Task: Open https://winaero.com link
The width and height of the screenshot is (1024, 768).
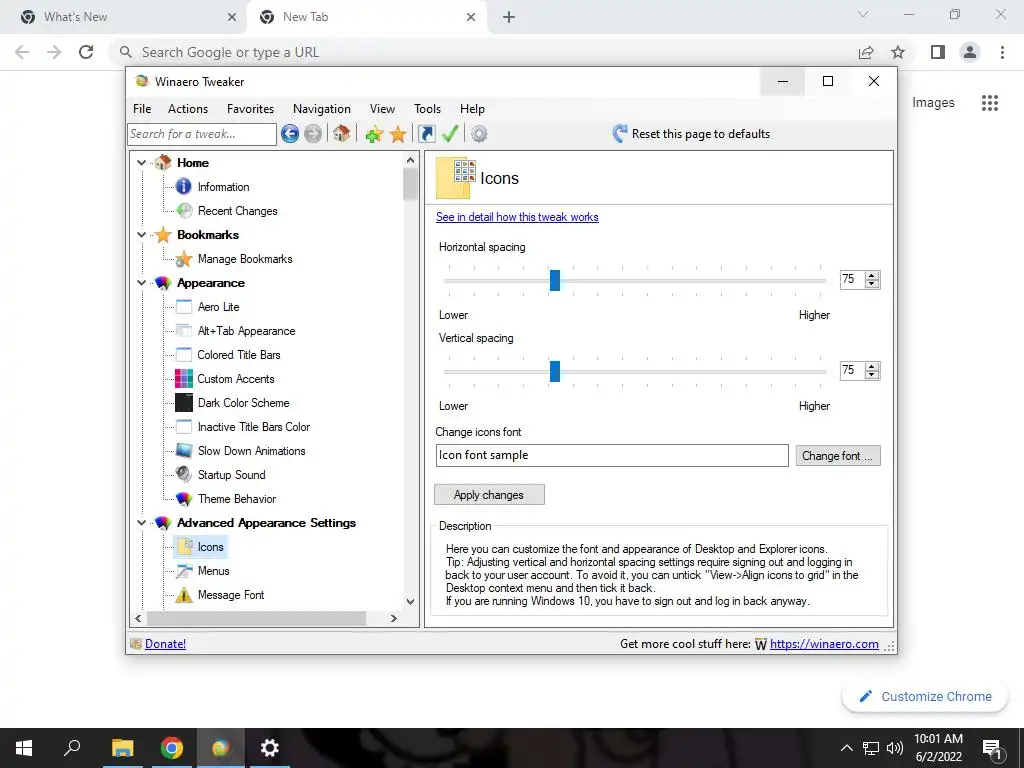Action: (824, 644)
